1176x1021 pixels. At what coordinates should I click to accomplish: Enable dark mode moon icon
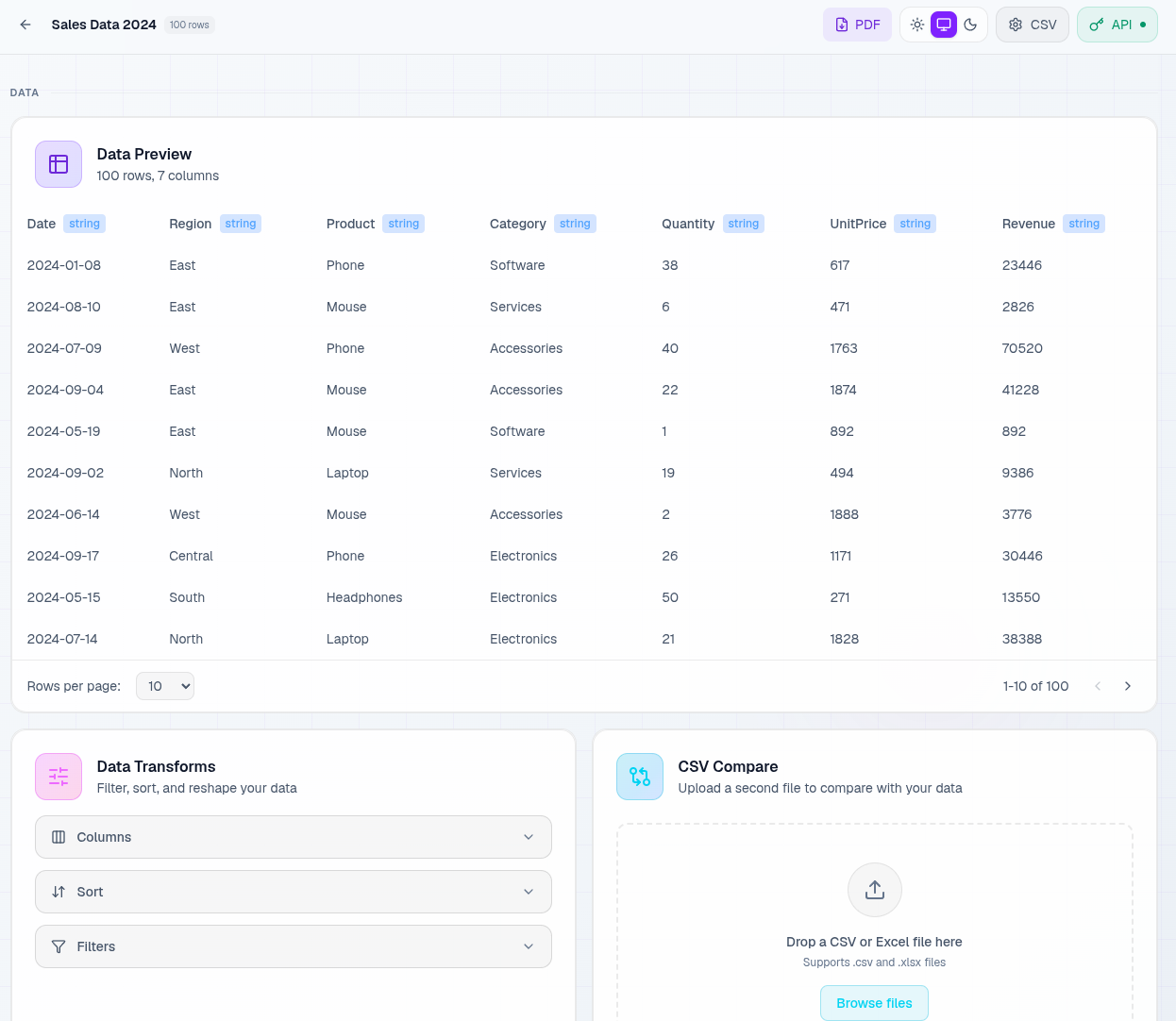tap(970, 25)
